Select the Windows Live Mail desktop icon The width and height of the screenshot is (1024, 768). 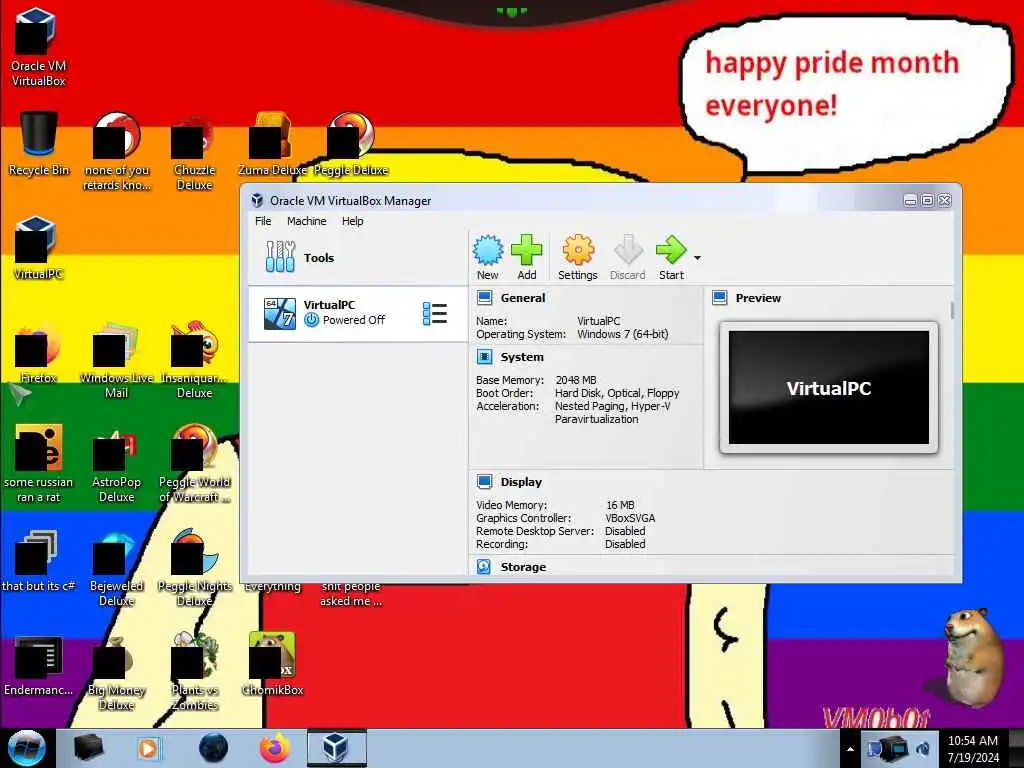click(x=116, y=359)
